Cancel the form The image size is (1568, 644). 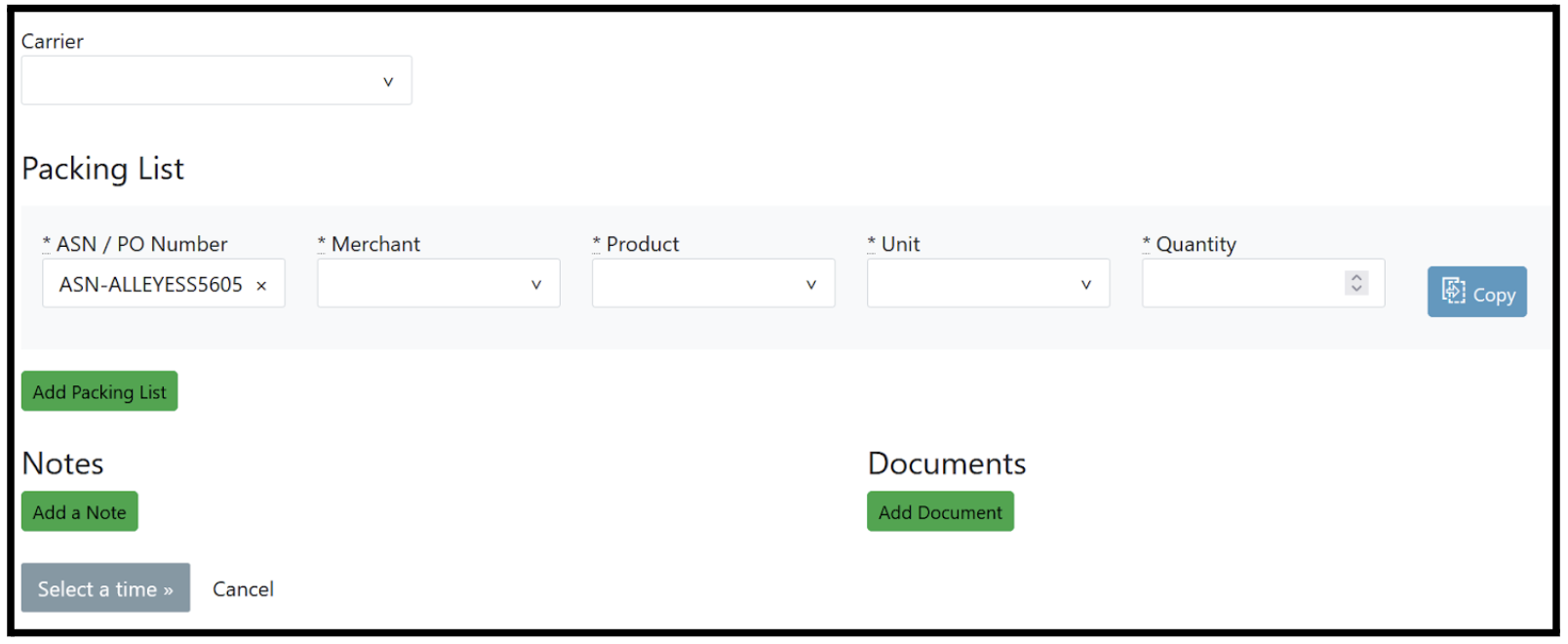[243, 589]
